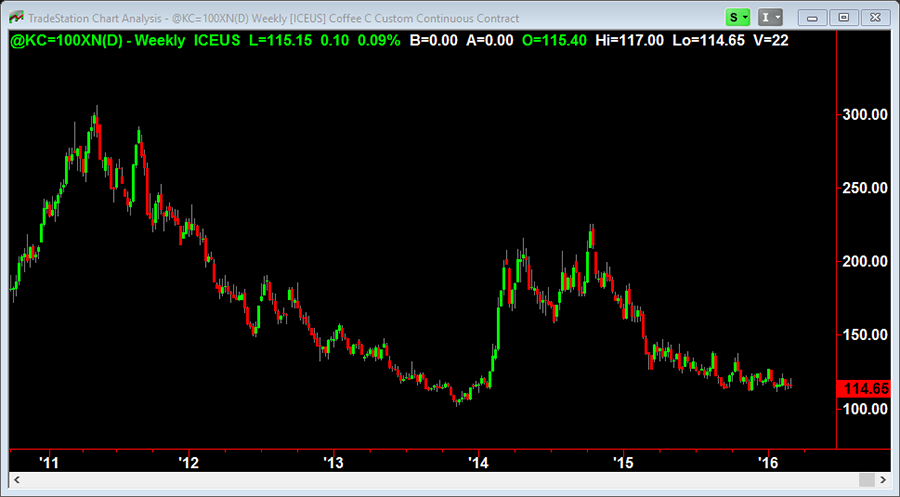Click the '16 year label on time axis
Viewport: 900px width, 497px height.
tap(767, 463)
